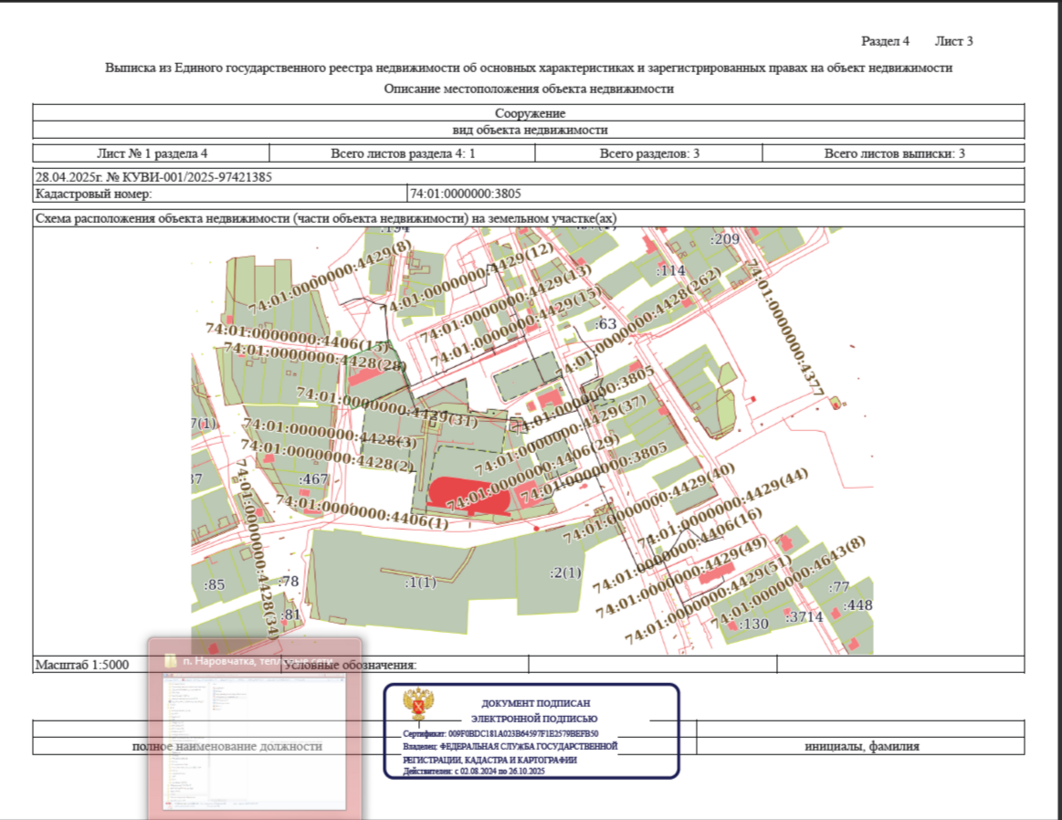Click the map label '74:01:0000000:4428(28)'
This screenshot has height=820, width=1062.
tap(315, 357)
